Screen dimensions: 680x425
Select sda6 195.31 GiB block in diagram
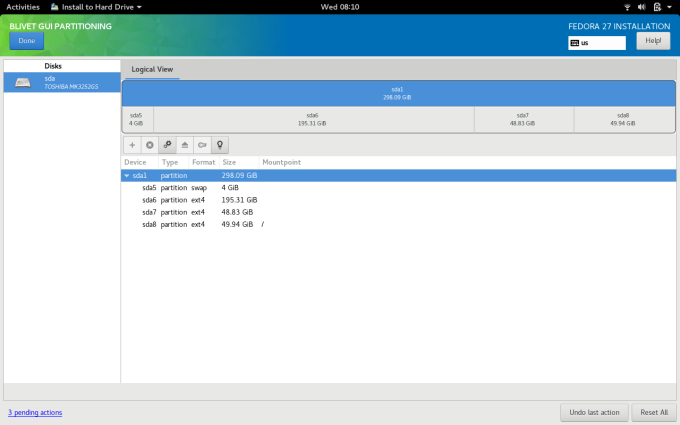coord(314,120)
